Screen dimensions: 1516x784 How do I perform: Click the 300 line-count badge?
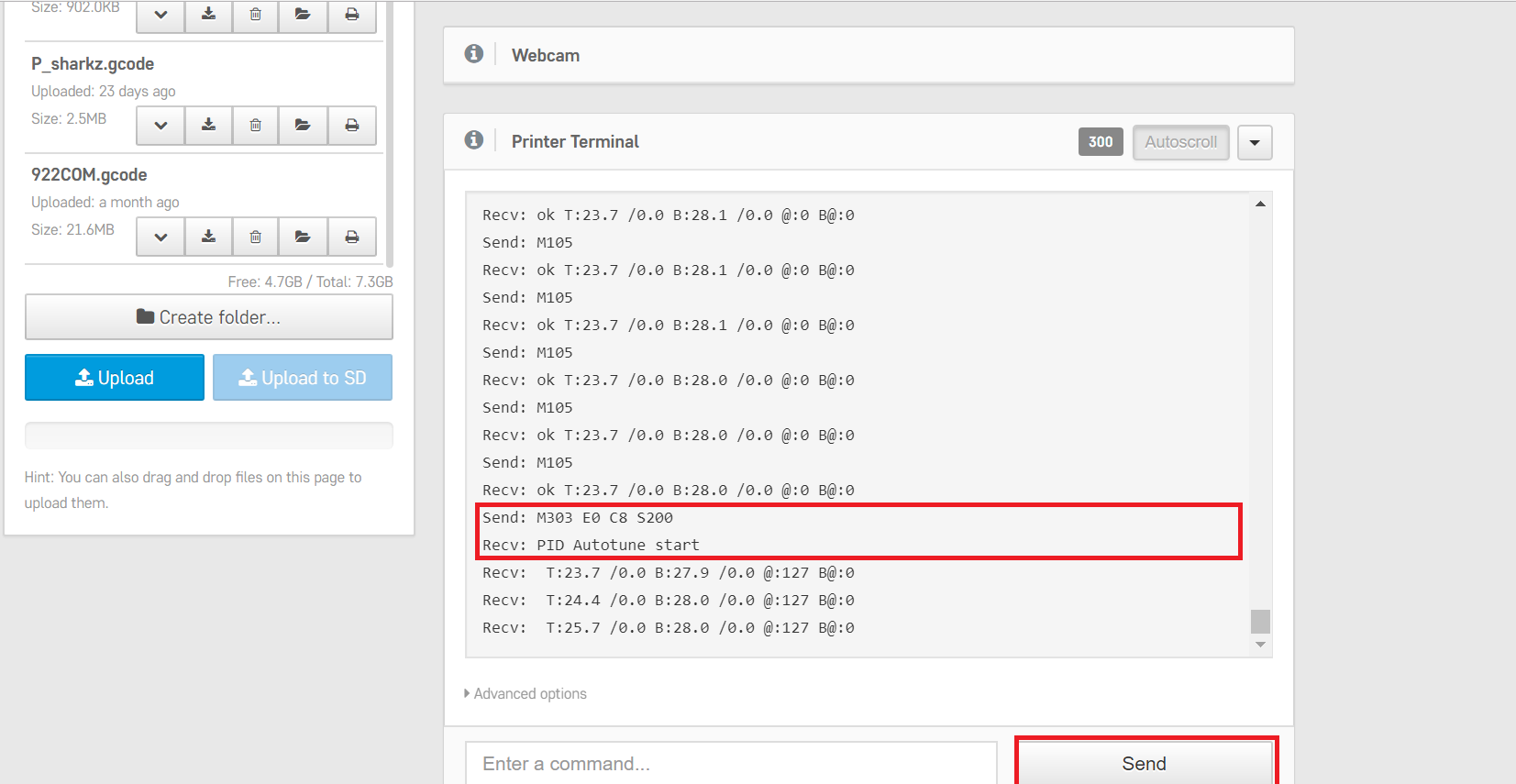[x=1101, y=142]
